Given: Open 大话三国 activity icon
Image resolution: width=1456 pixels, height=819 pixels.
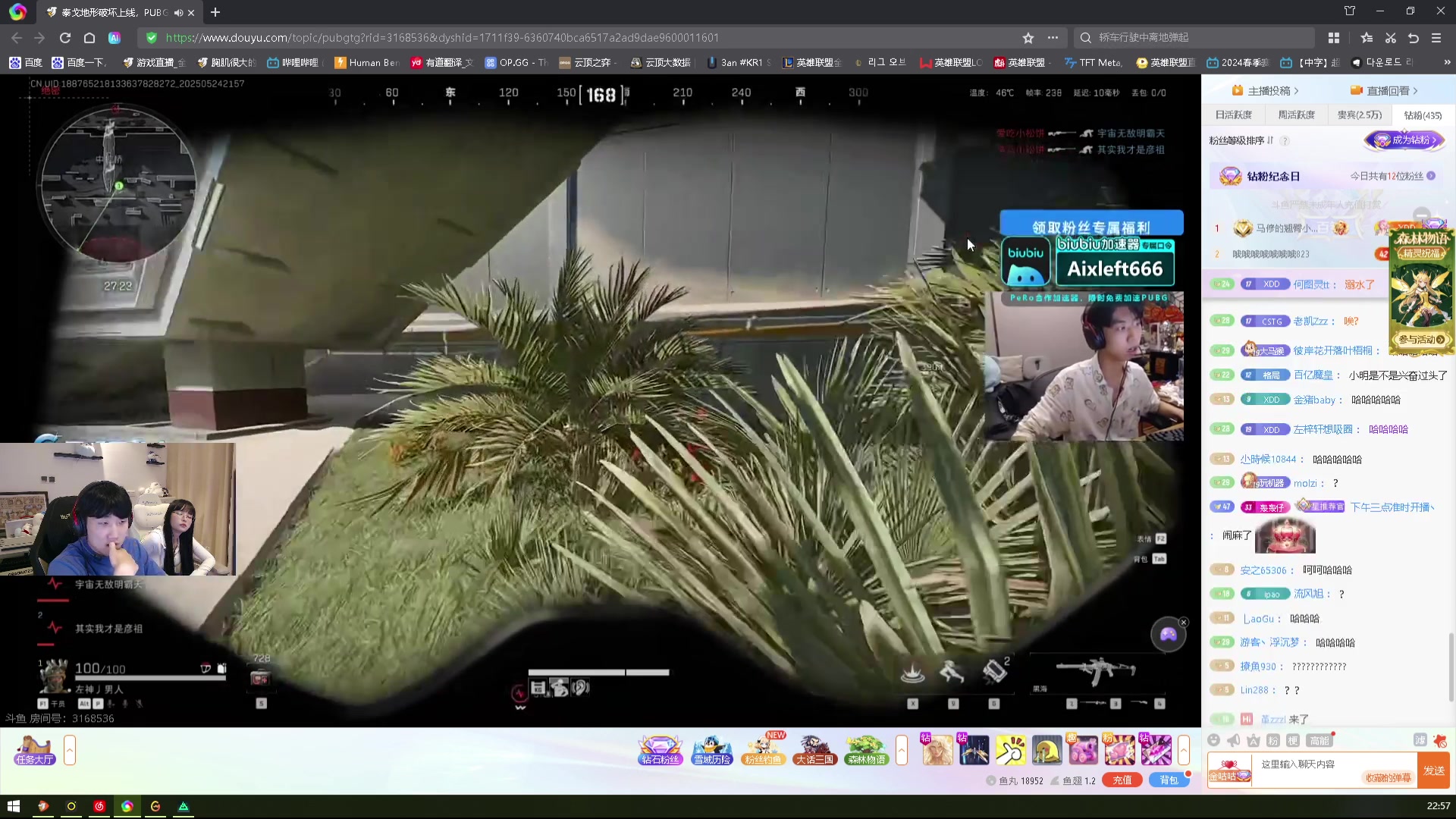Looking at the screenshot, I should click(814, 751).
